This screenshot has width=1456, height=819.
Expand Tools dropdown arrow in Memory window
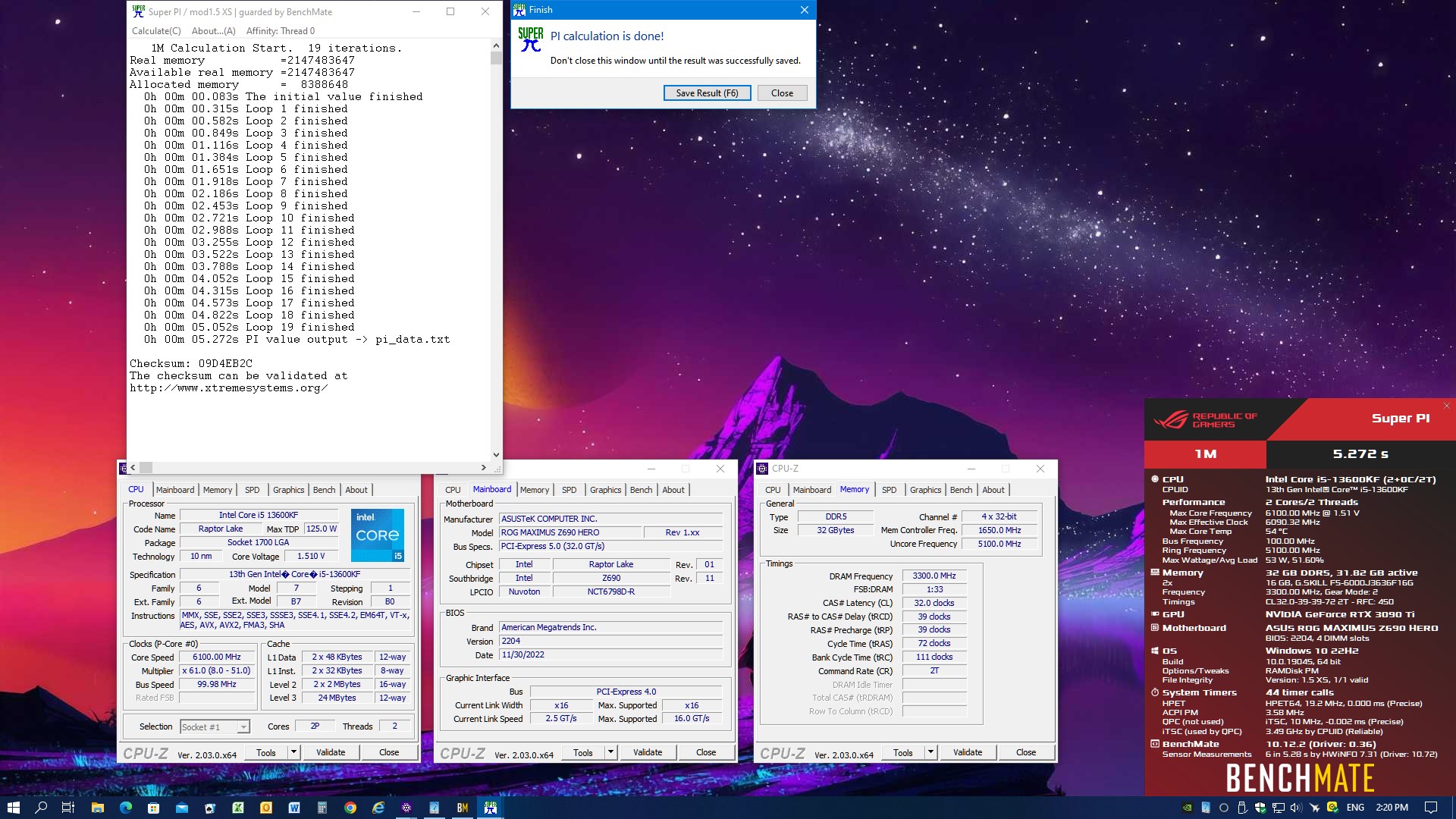click(x=930, y=752)
